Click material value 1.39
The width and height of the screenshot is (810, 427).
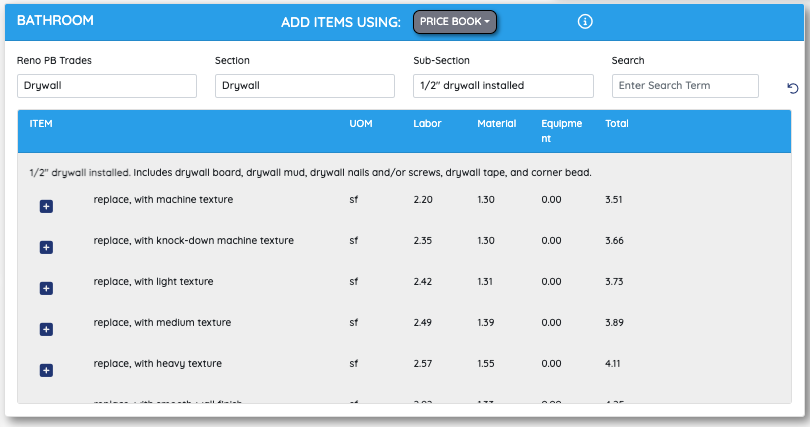click(x=486, y=323)
